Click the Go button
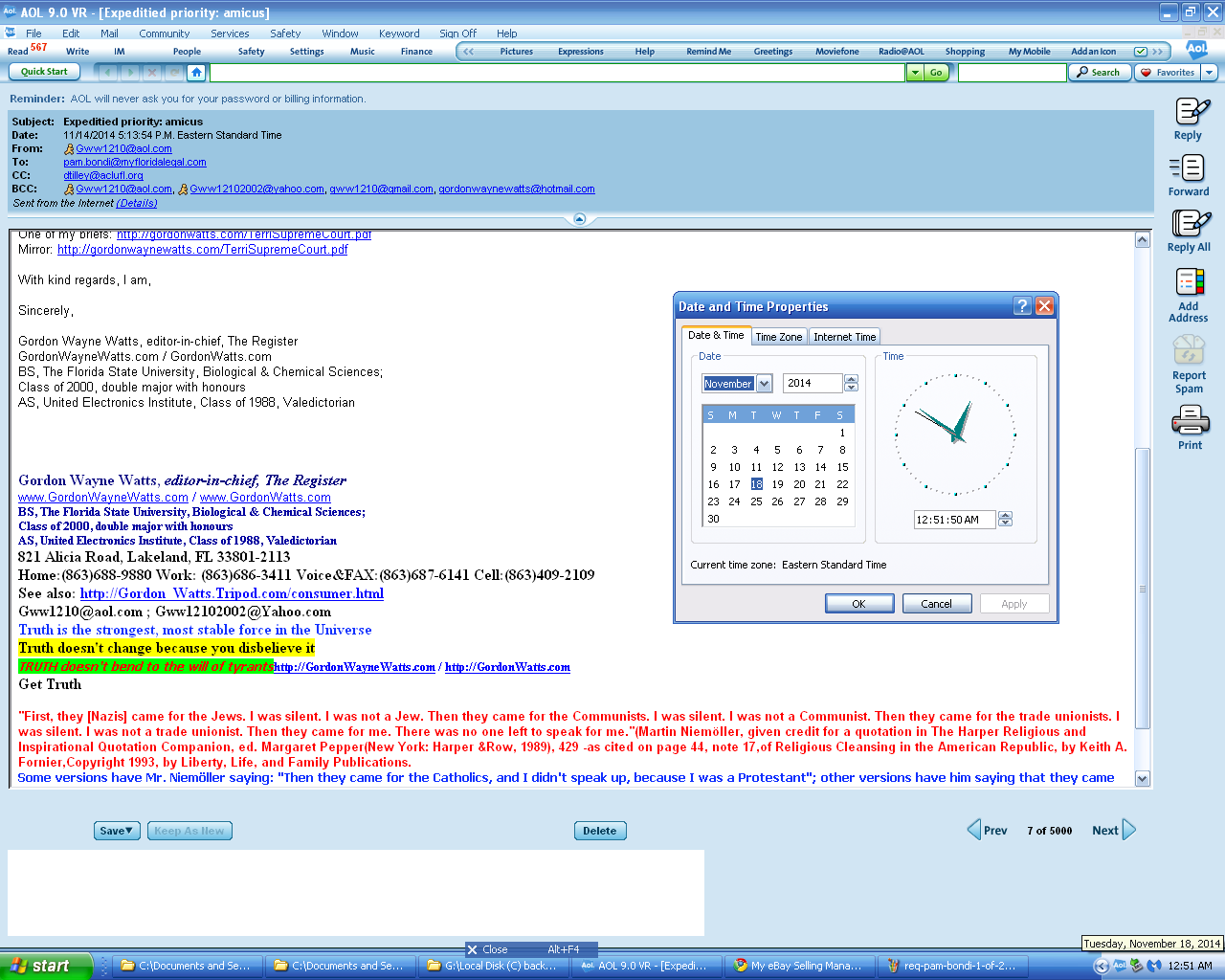This screenshot has width=1225, height=980. (x=937, y=72)
